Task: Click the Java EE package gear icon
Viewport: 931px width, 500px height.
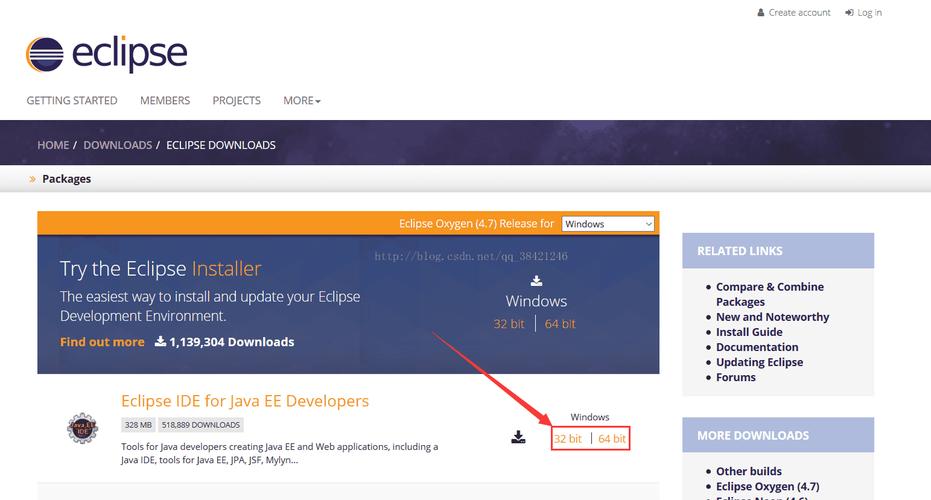Action: click(x=82, y=428)
